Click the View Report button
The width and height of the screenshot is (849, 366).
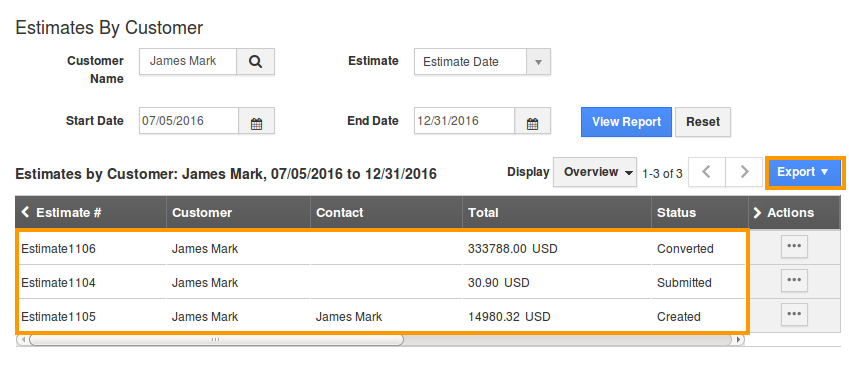(626, 122)
